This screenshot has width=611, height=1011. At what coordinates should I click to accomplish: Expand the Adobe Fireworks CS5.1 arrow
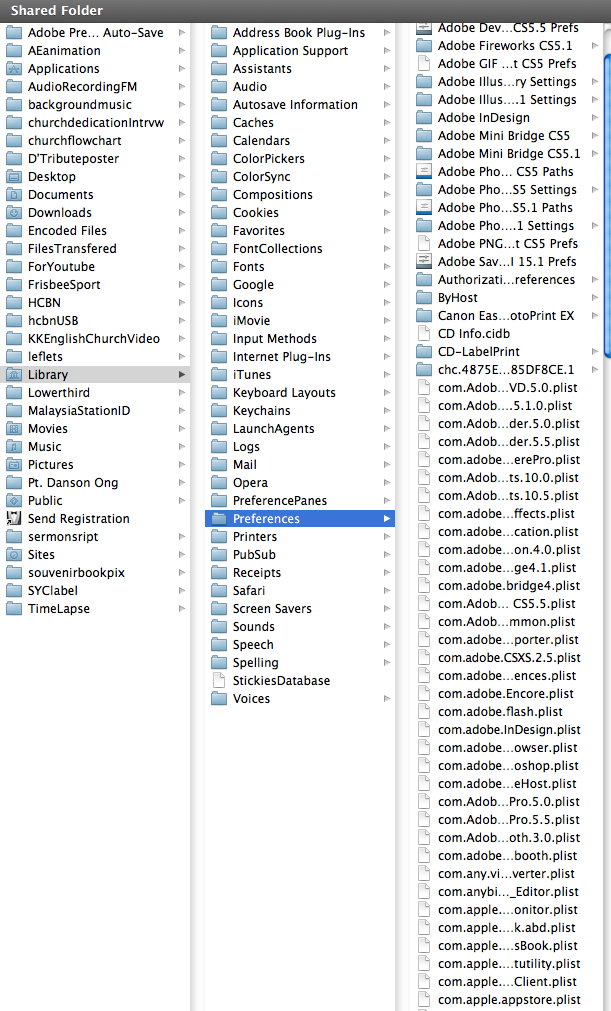pyautogui.click(x=595, y=46)
